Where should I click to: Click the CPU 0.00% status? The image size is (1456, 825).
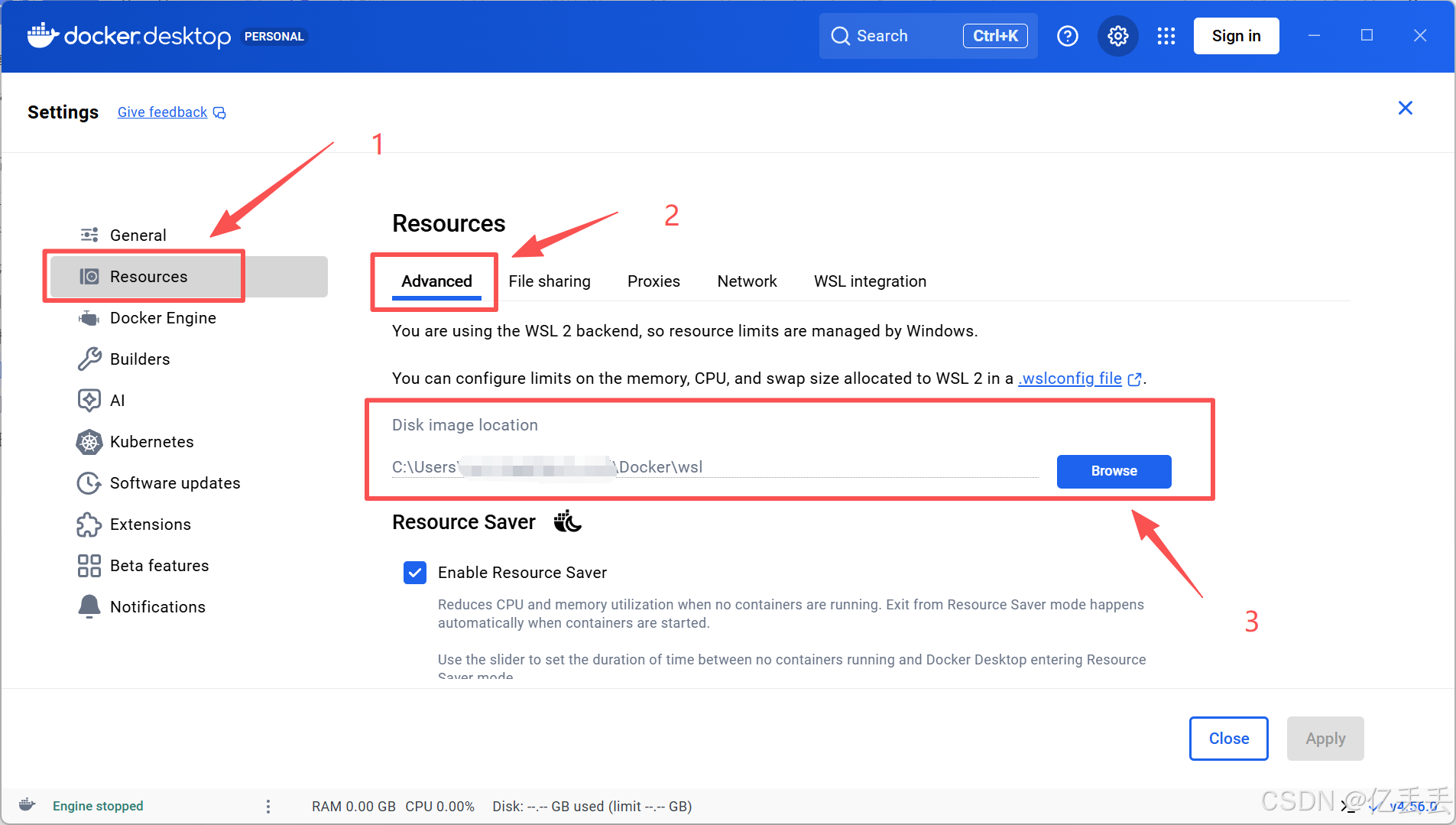439,807
